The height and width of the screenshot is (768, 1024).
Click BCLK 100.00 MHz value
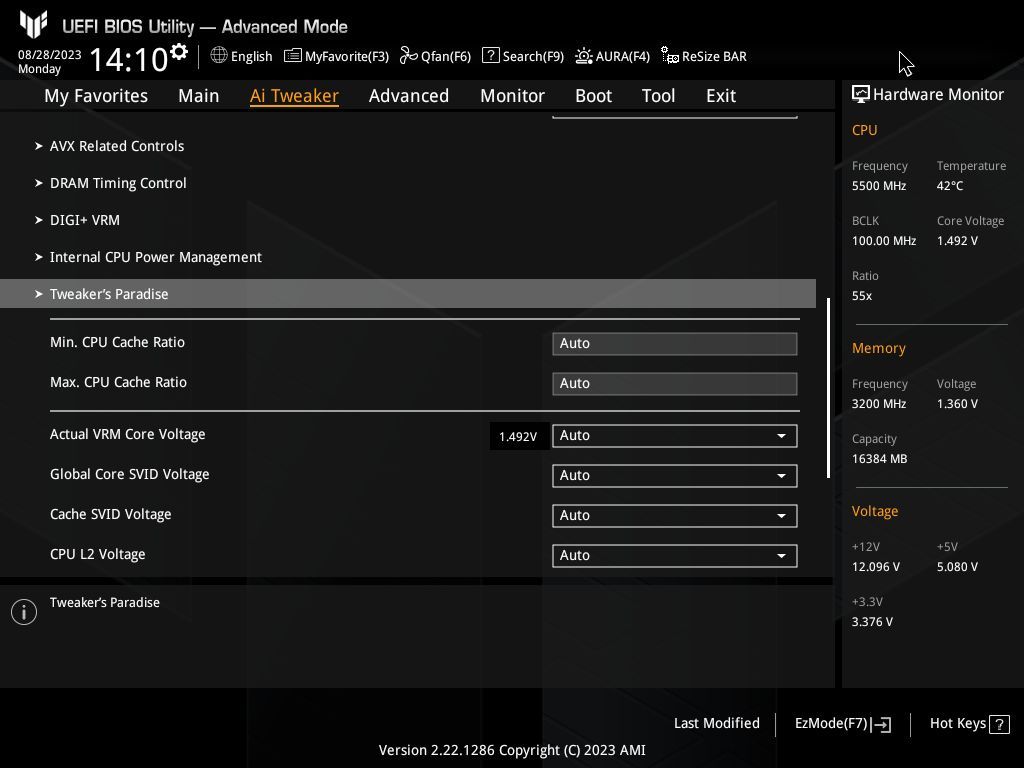pyautogui.click(x=884, y=240)
